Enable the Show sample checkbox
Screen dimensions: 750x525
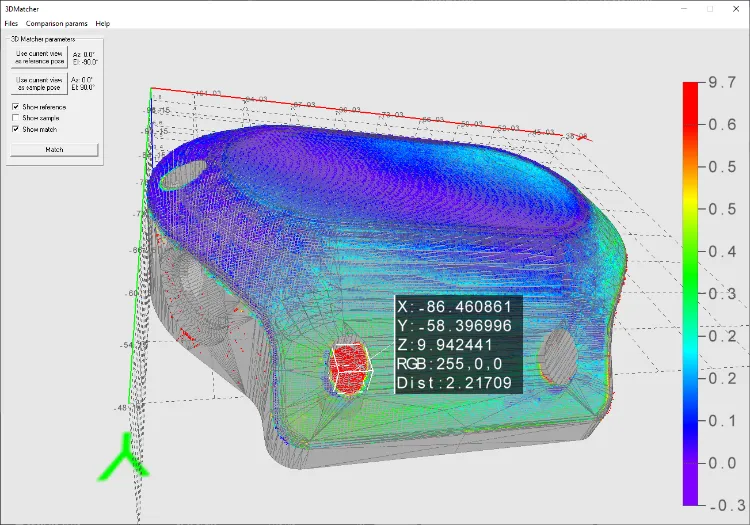coord(16,118)
